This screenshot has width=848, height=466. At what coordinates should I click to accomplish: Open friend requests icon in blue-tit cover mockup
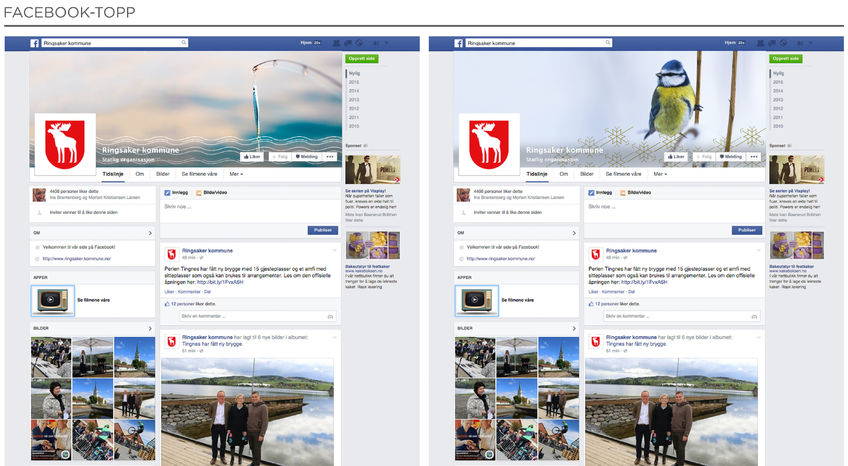coord(760,43)
